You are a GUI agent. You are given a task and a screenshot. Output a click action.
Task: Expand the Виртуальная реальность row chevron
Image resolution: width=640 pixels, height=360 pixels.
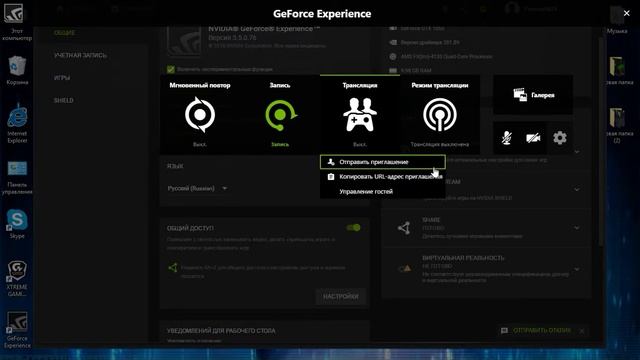coord(577,269)
